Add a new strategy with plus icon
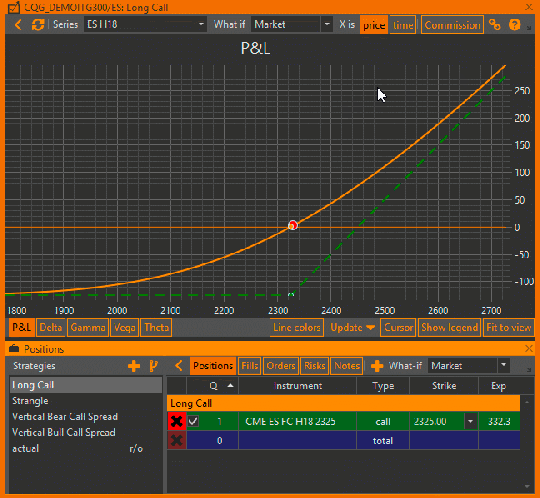 pos(134,366)
